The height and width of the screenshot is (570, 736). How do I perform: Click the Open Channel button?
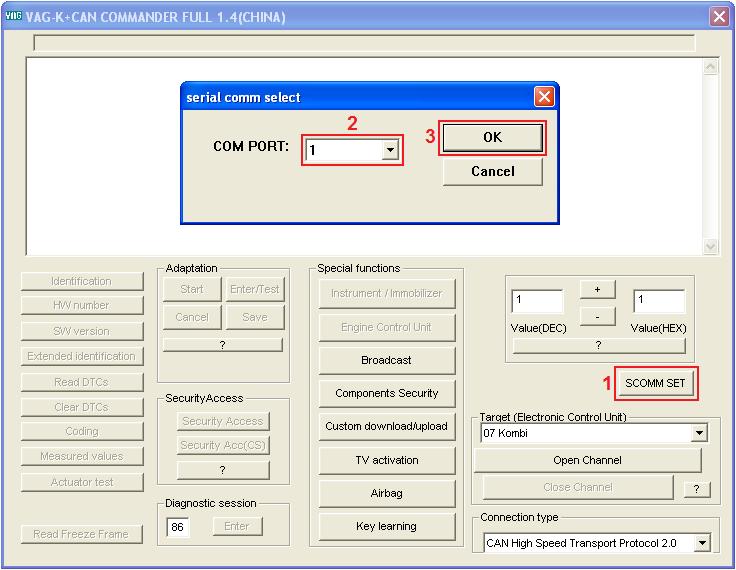[x=587, y=460]
